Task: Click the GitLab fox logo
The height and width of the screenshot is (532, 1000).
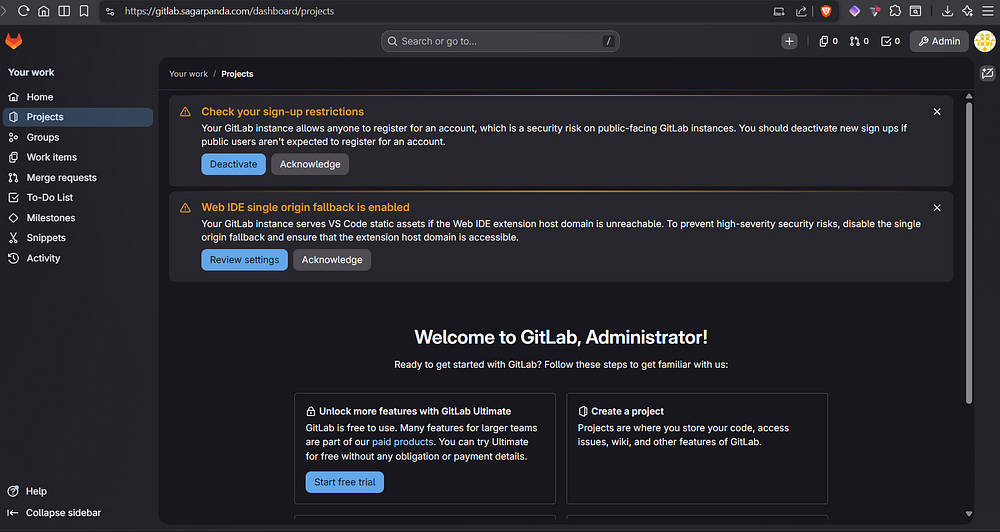Action: click(14, 41)
